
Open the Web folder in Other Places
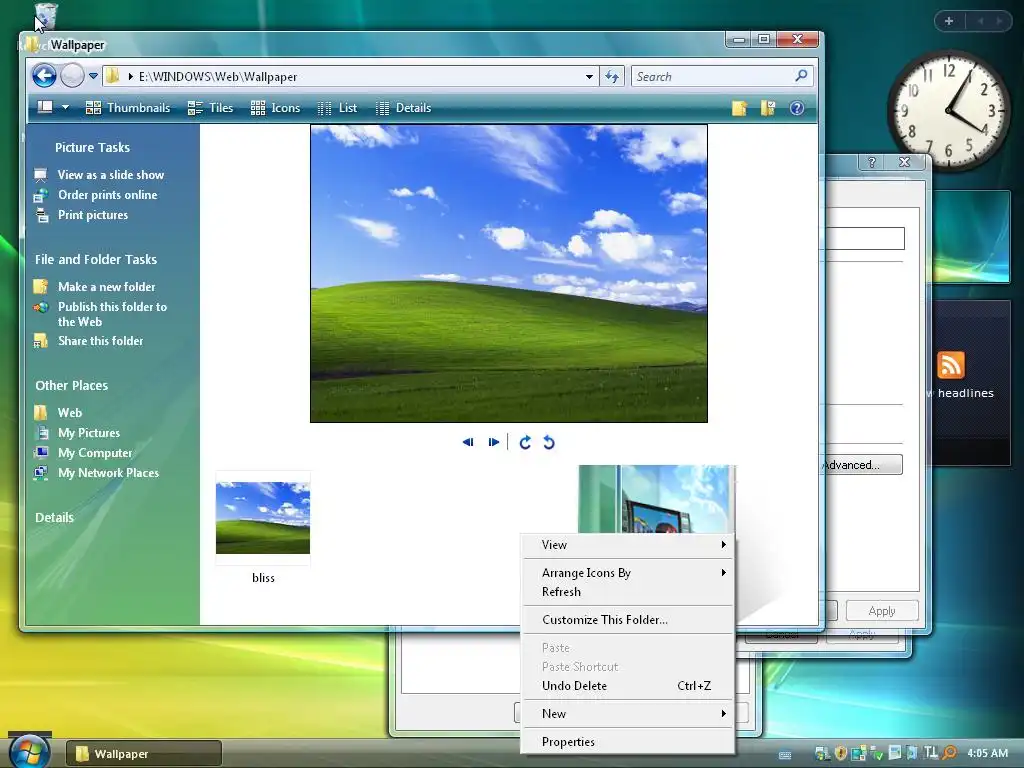[70, 413]
